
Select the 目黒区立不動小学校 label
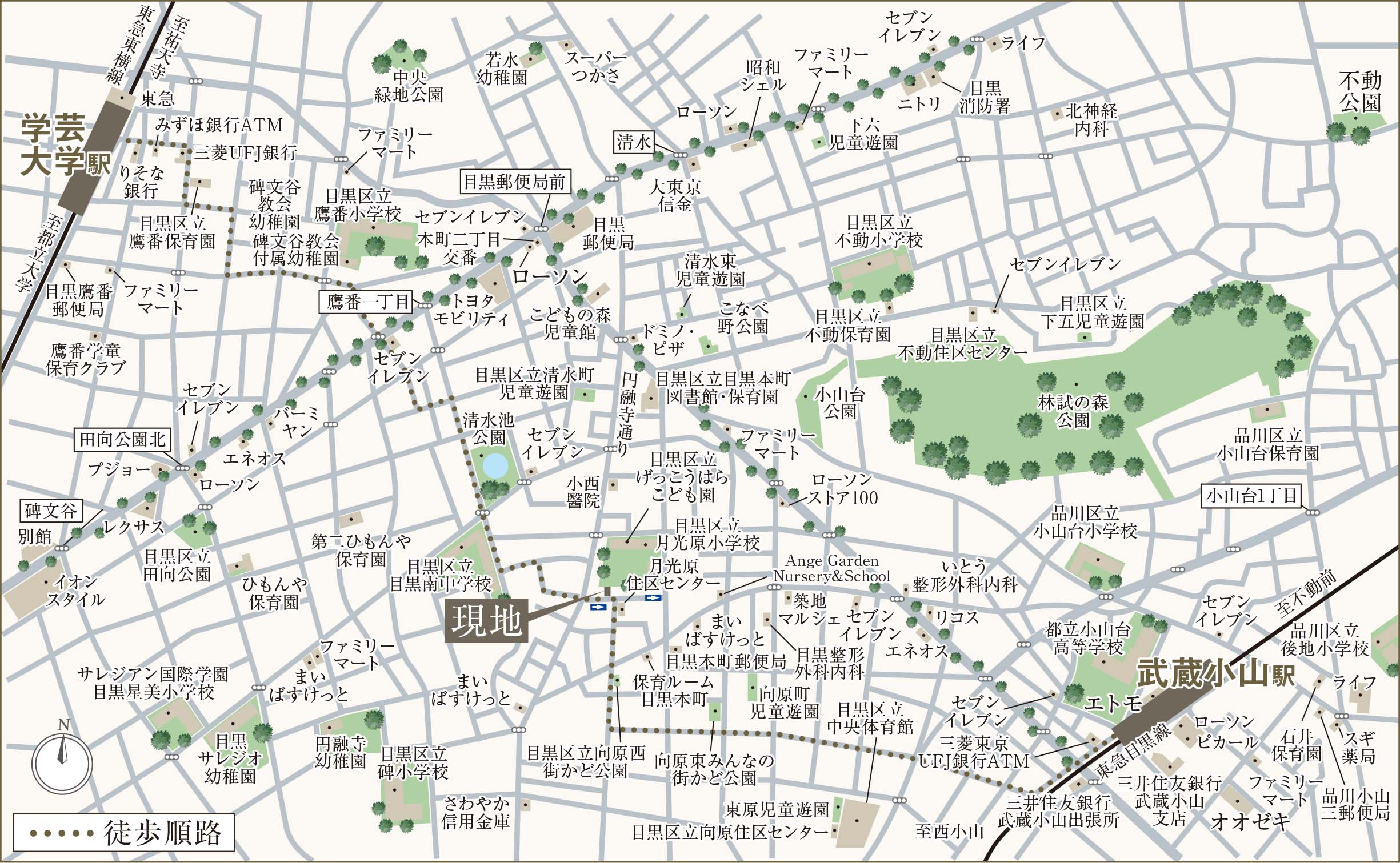point(878,231)
